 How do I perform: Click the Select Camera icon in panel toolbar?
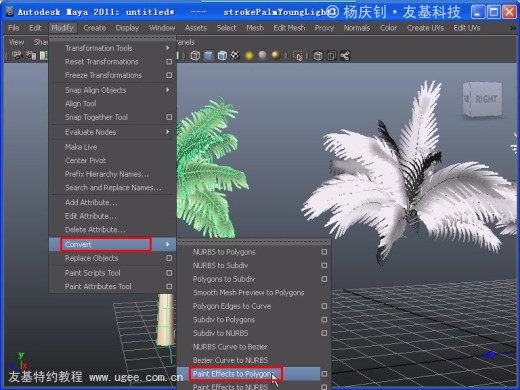point(17,55)
